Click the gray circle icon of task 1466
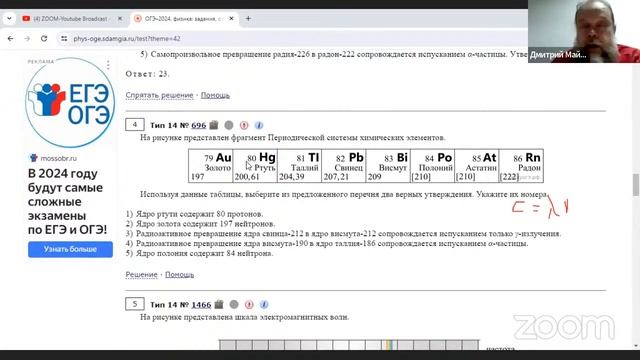This screenshot has height=360, width=640. pyautogui.click(x=234, y=304)
